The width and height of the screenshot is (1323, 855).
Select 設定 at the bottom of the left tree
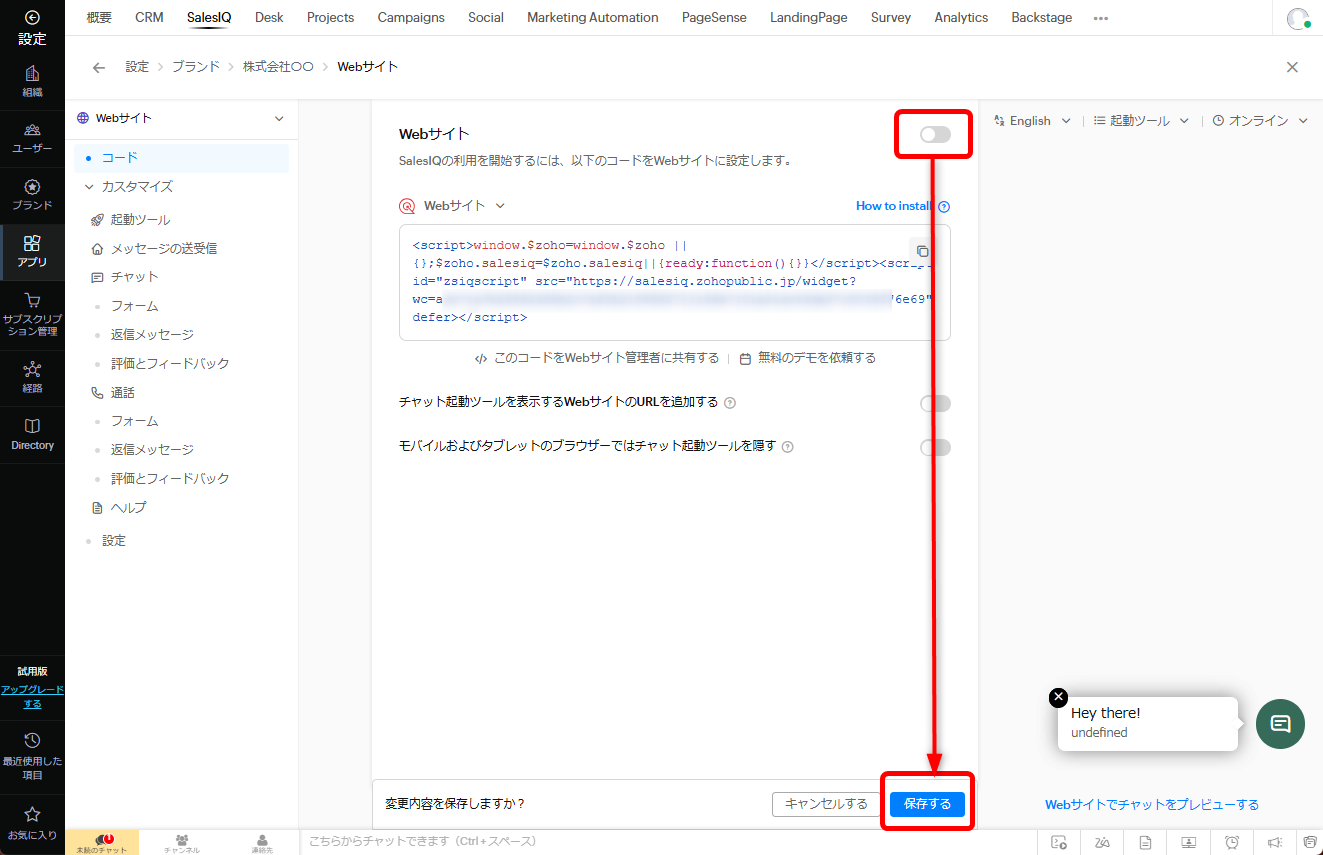tap(114, 541)
